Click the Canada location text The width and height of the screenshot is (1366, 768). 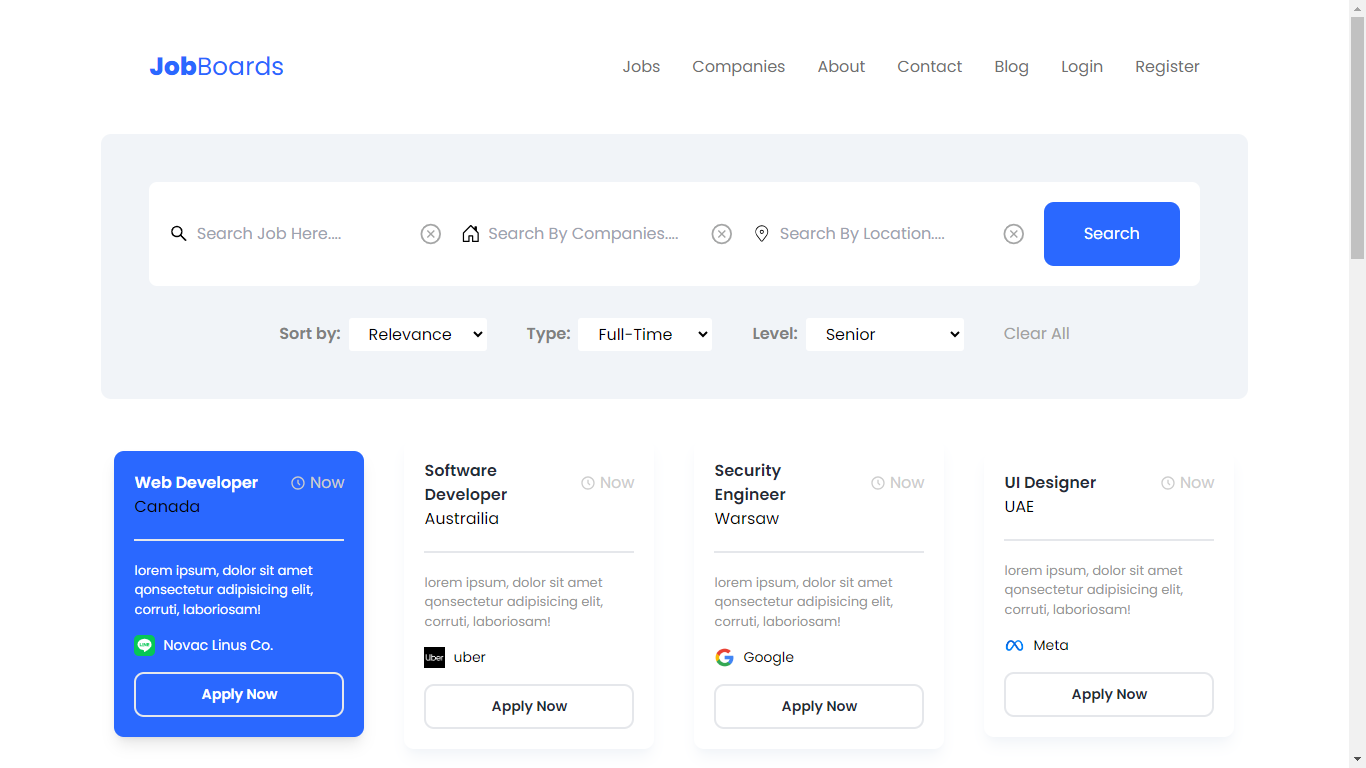coord(167,507)
